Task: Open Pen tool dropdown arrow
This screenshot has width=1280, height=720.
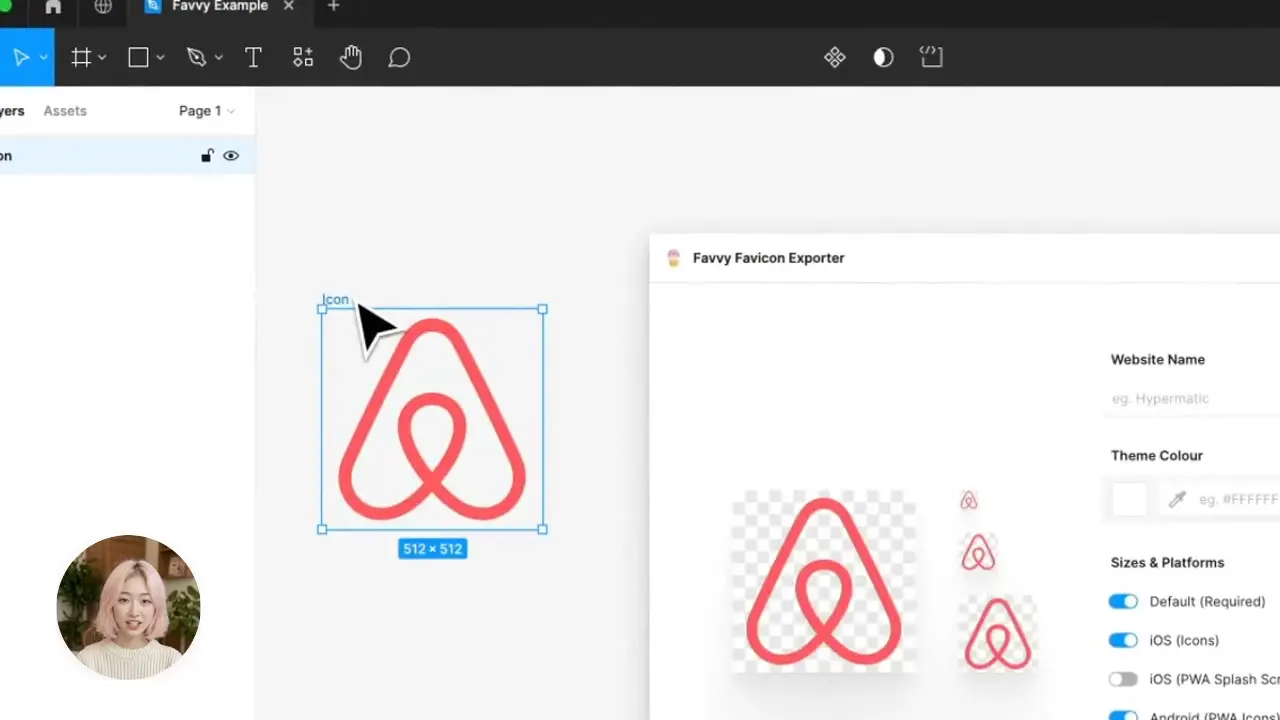Action: tap(218, 58)
